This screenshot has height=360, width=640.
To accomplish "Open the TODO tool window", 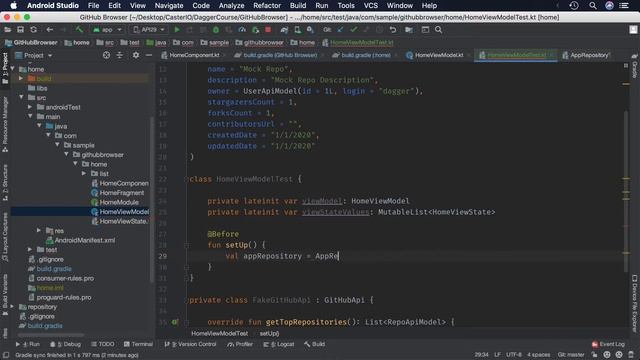I will 103,344.
